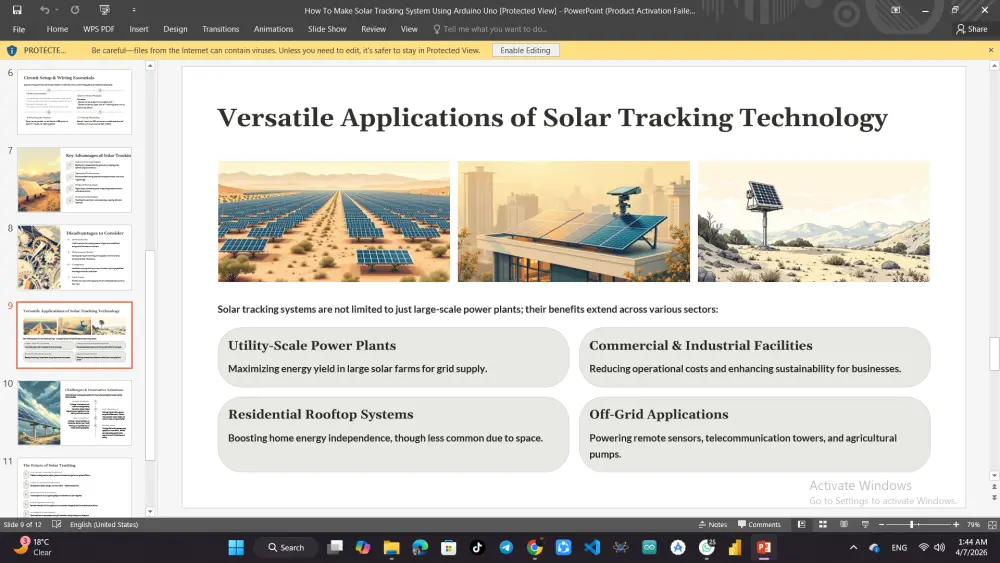Viewport: 1000px width, 563px height.
Task: Click the Tell me what you want to do box
Action: pyautogui.click(x=490, y=29)
